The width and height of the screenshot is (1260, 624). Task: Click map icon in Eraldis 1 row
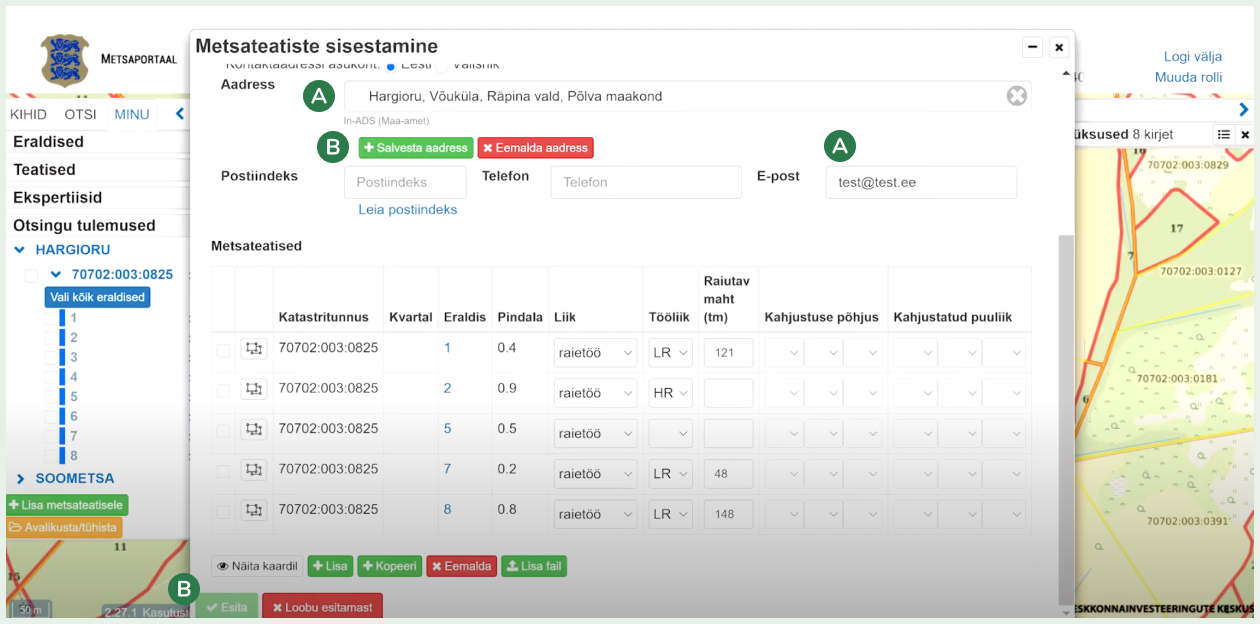pos(254,348)
